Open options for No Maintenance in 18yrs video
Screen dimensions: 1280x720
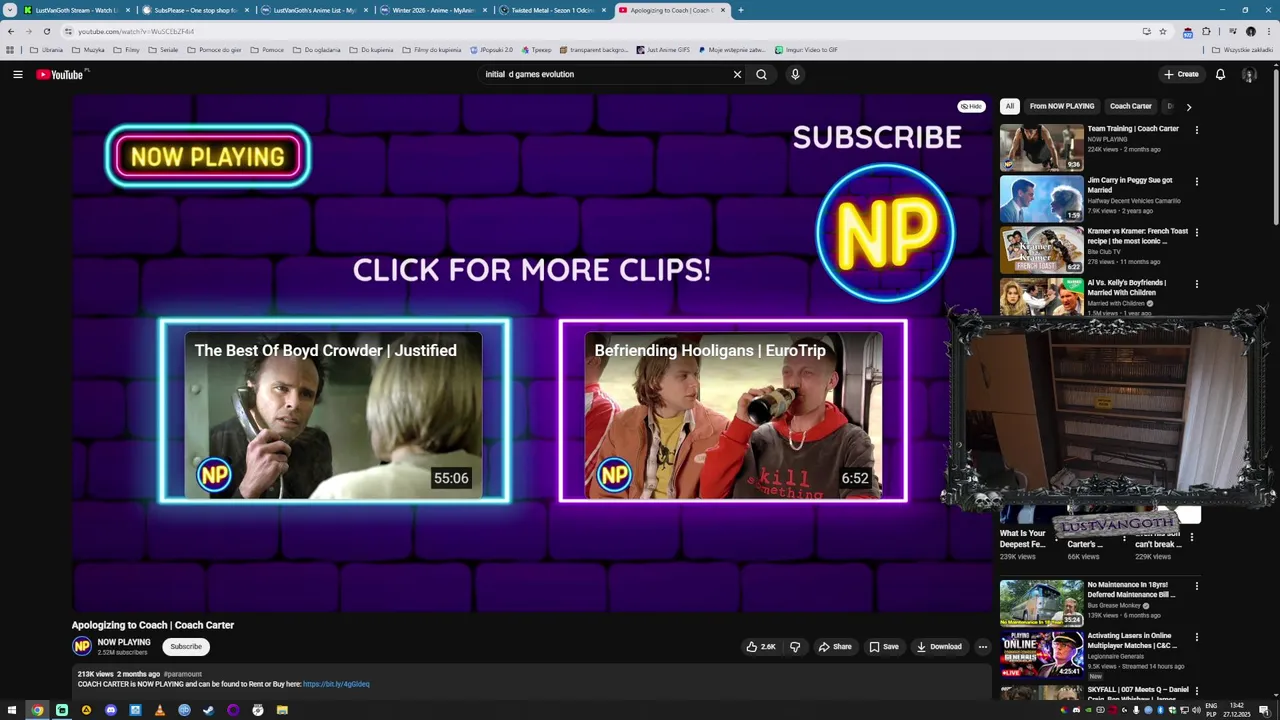(x=1196, y=586)
